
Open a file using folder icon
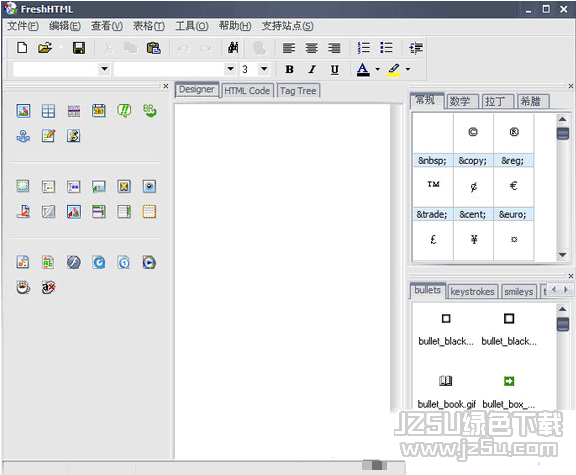(45, 48)
